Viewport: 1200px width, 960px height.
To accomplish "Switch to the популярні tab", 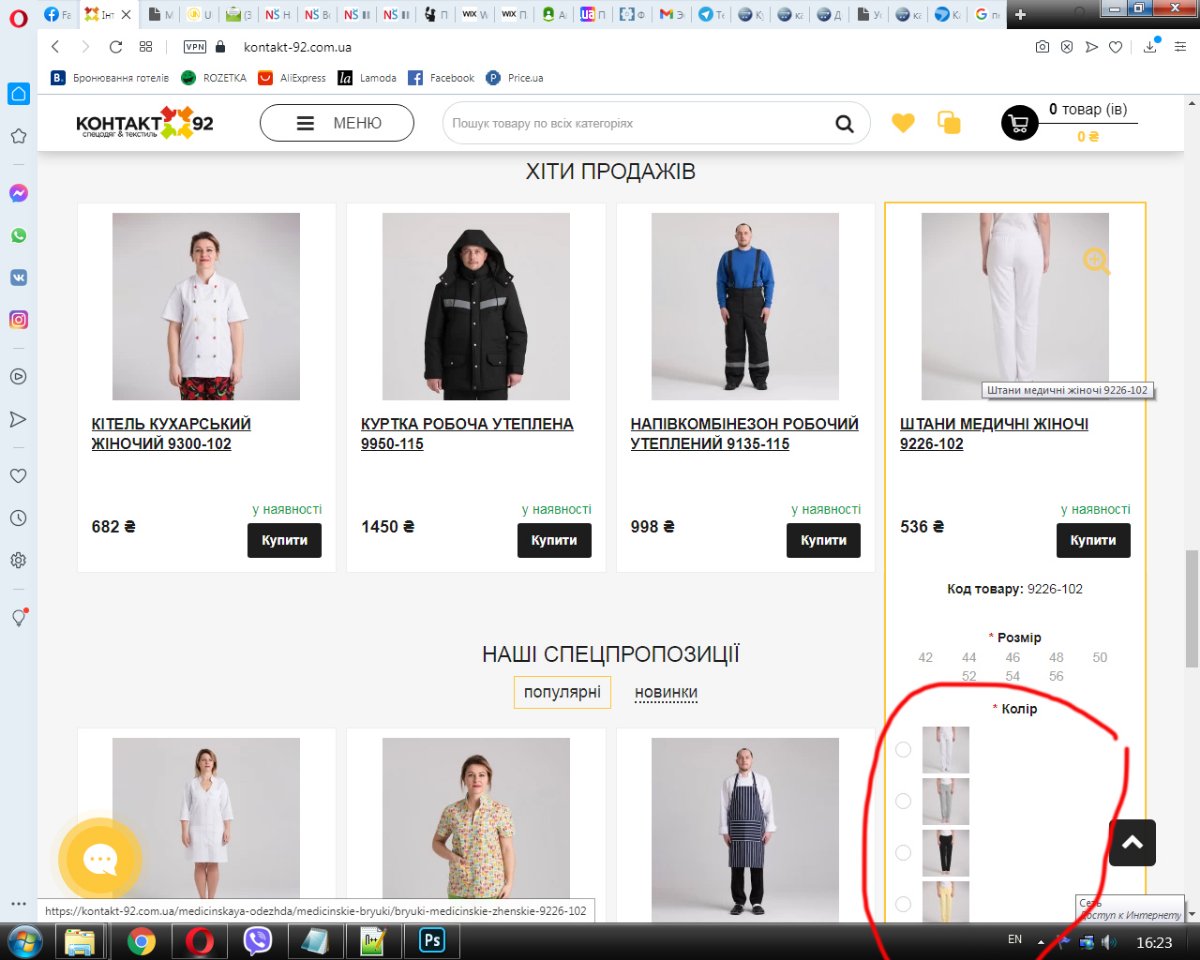I will pyautogui.click(x=562, y=692).
